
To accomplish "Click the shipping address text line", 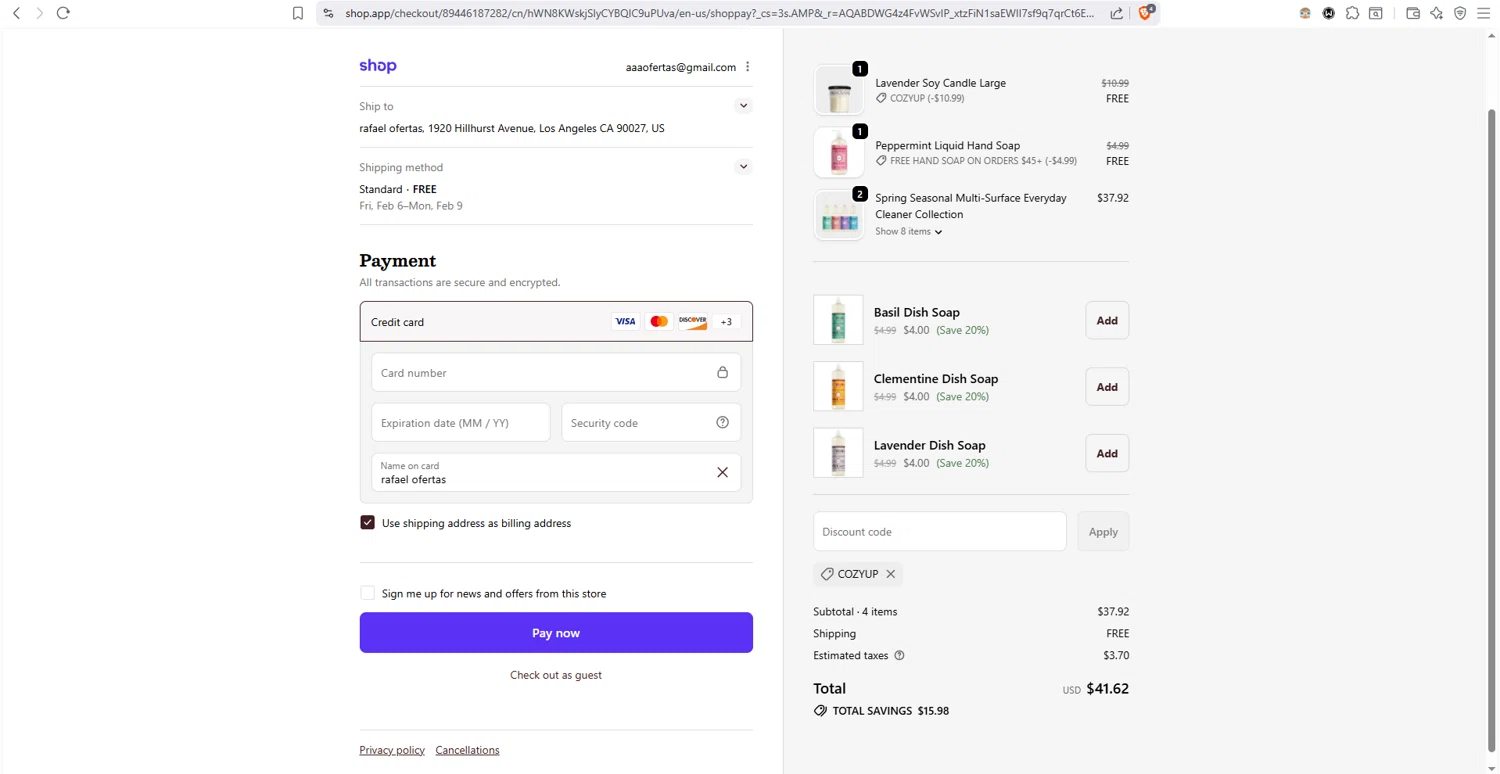I will click(x=512, y=128).
